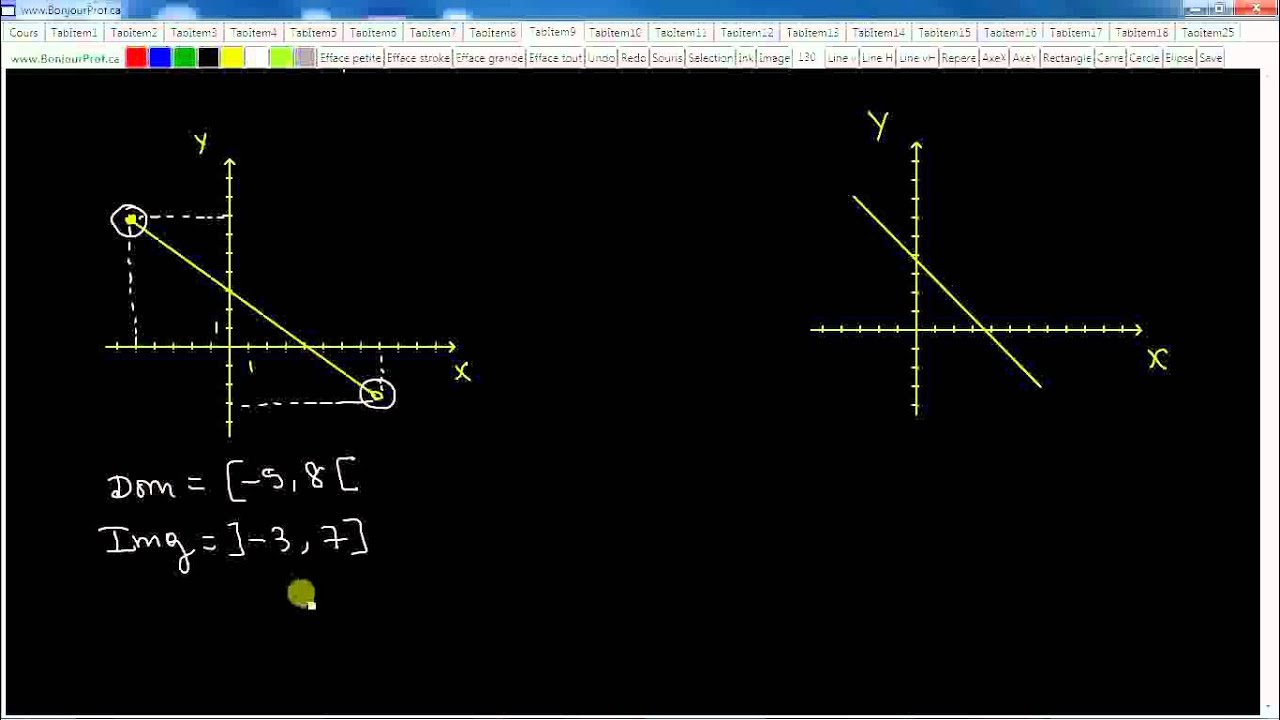This screenshot has width=1280, height=720.
Task: Switch to TabItem16 tab
Action: tap(1010, 33)
